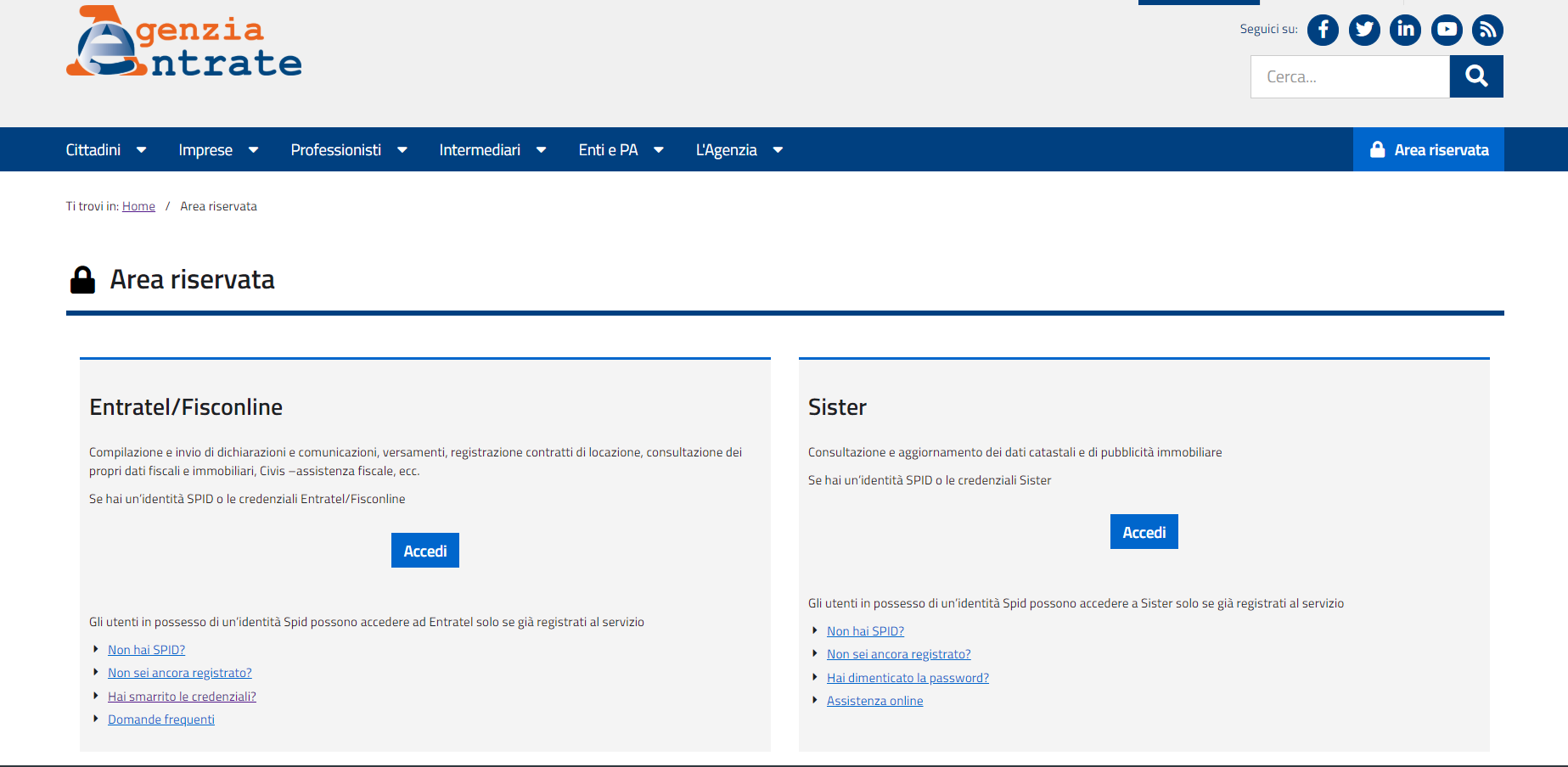The width and height of the screenshot is (1568, 767).
Task: Go to Home via breadcrumb
Action: coord(138,206)
